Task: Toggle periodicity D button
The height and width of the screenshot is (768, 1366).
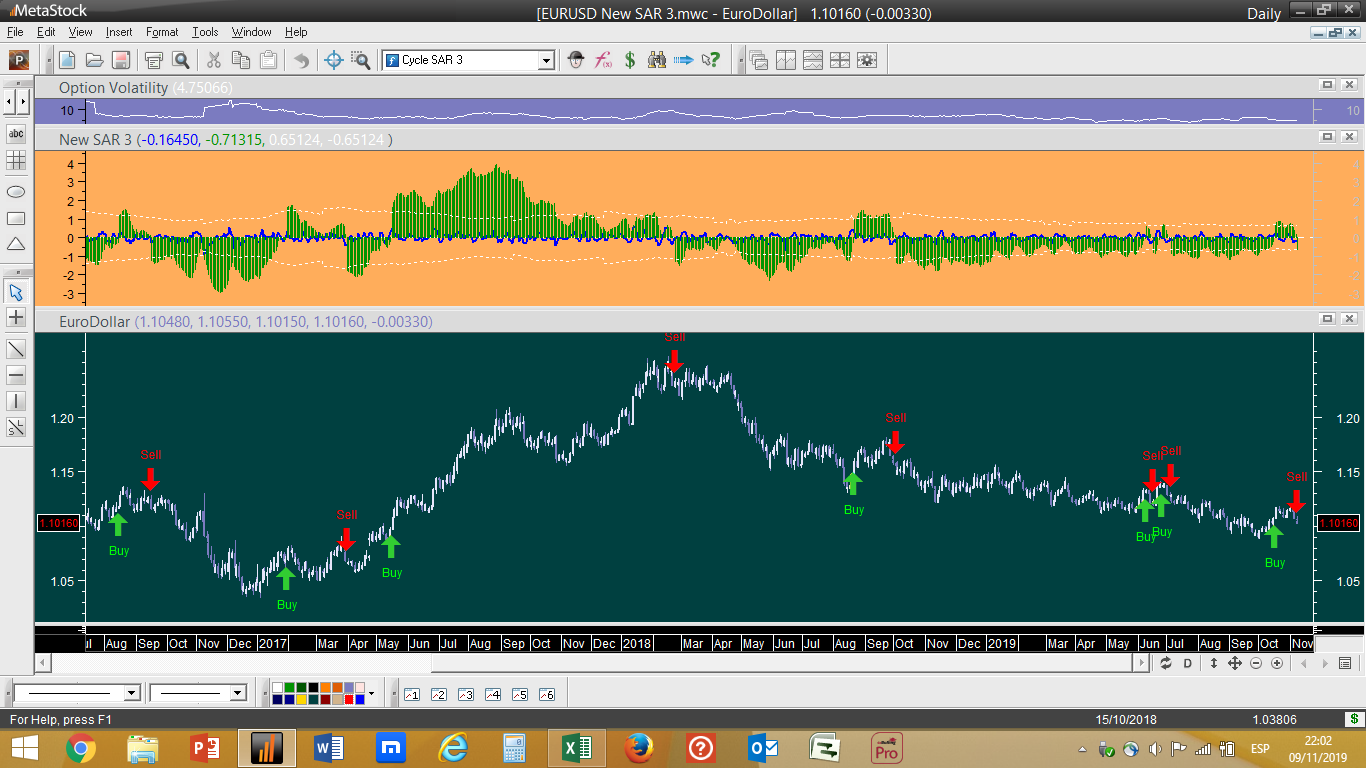Action: (1188, 663)
